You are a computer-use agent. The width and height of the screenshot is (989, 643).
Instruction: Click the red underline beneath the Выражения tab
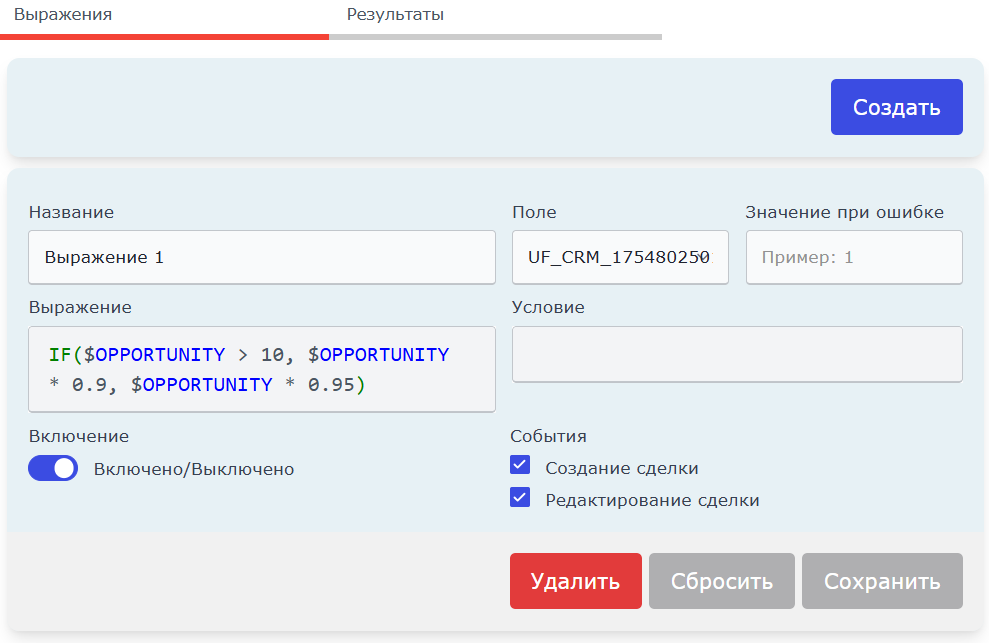coord(164,37)
